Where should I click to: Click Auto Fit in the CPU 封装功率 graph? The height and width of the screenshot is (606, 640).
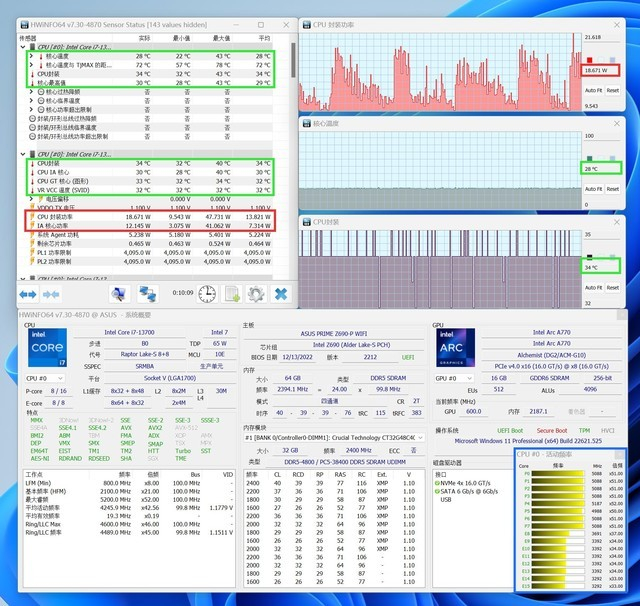click(x=593, y=90)
